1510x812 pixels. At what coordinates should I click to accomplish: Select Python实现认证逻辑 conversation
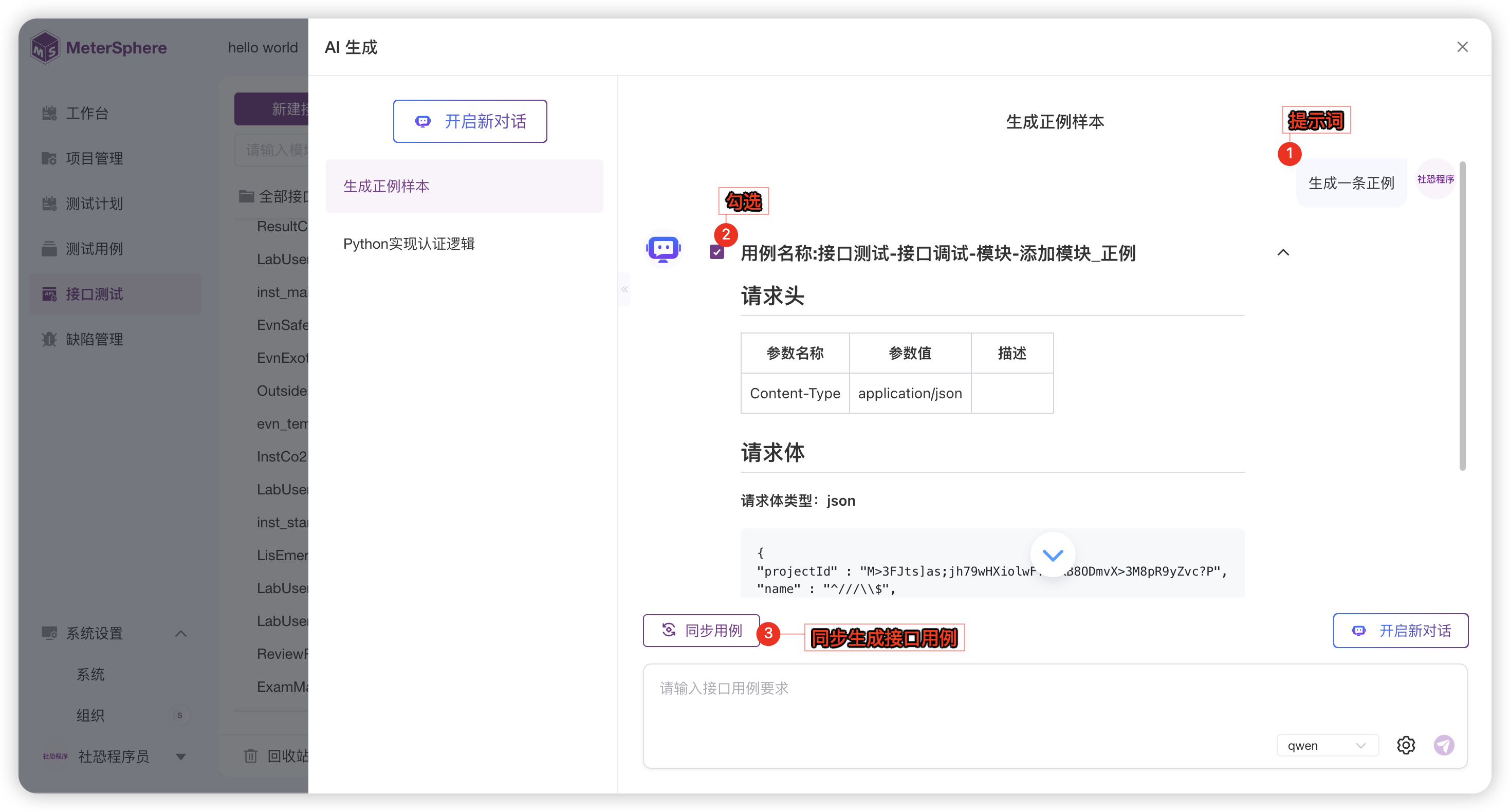tap(464, 244)
